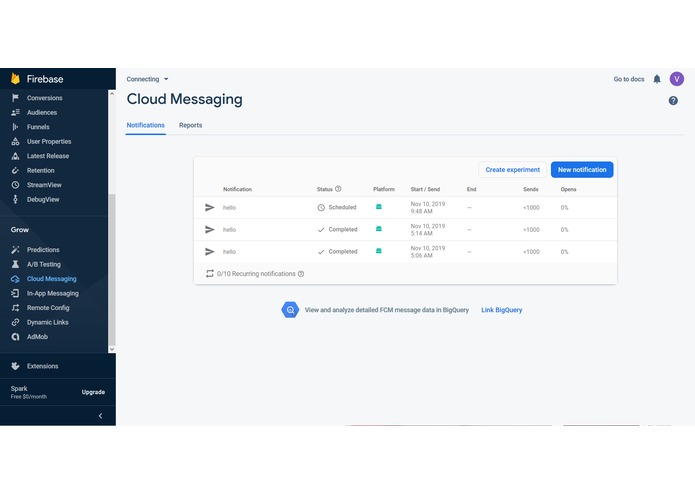Open Remote Config menu item
Screen dimensions: 695x494
(48, 307)
